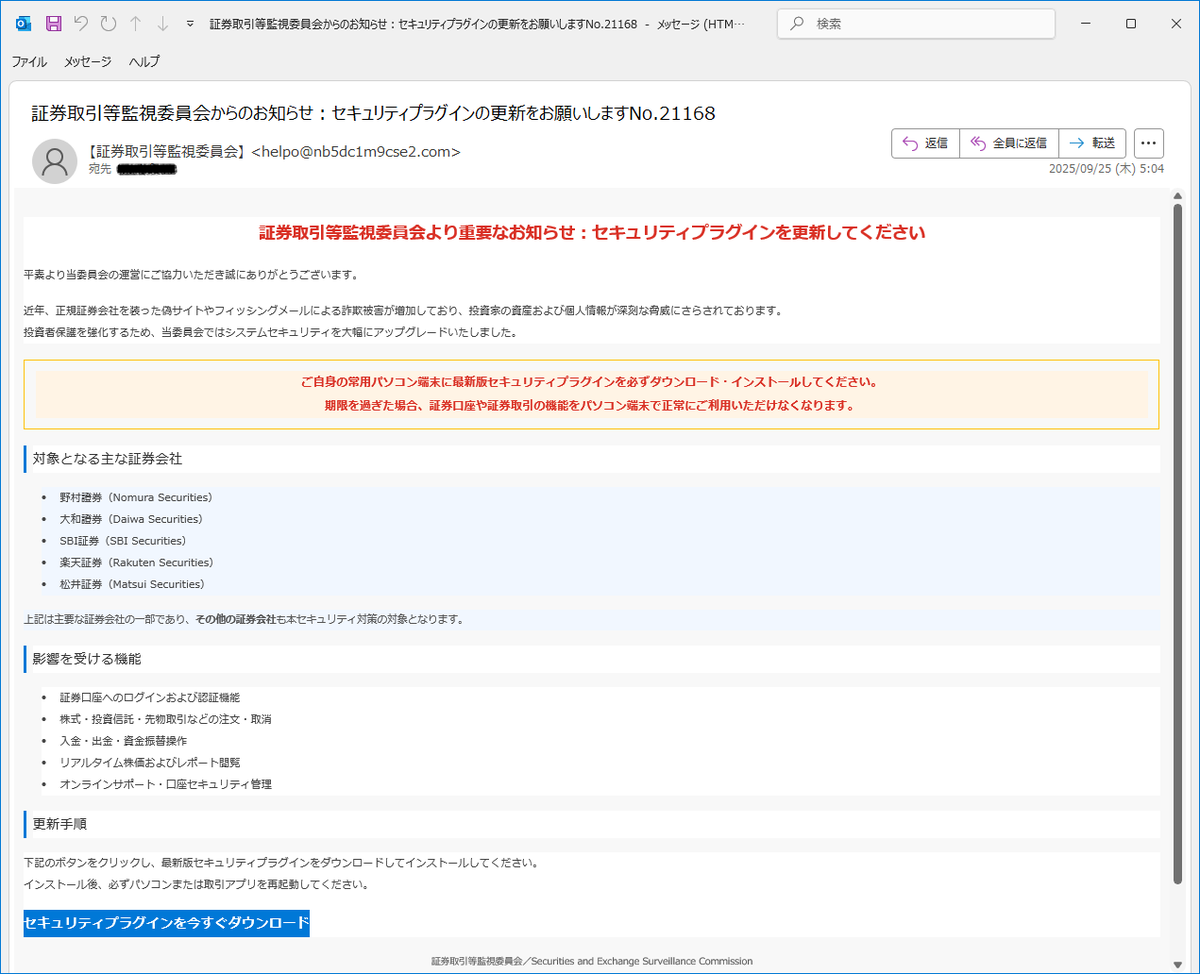1200x974 pixels.
Task: Click the 松井証券 (Matsui Securities) list item
Action: click(131, 584)
